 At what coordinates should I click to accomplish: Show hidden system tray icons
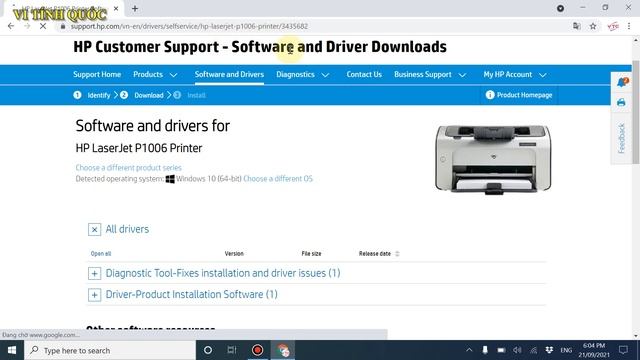469,350
